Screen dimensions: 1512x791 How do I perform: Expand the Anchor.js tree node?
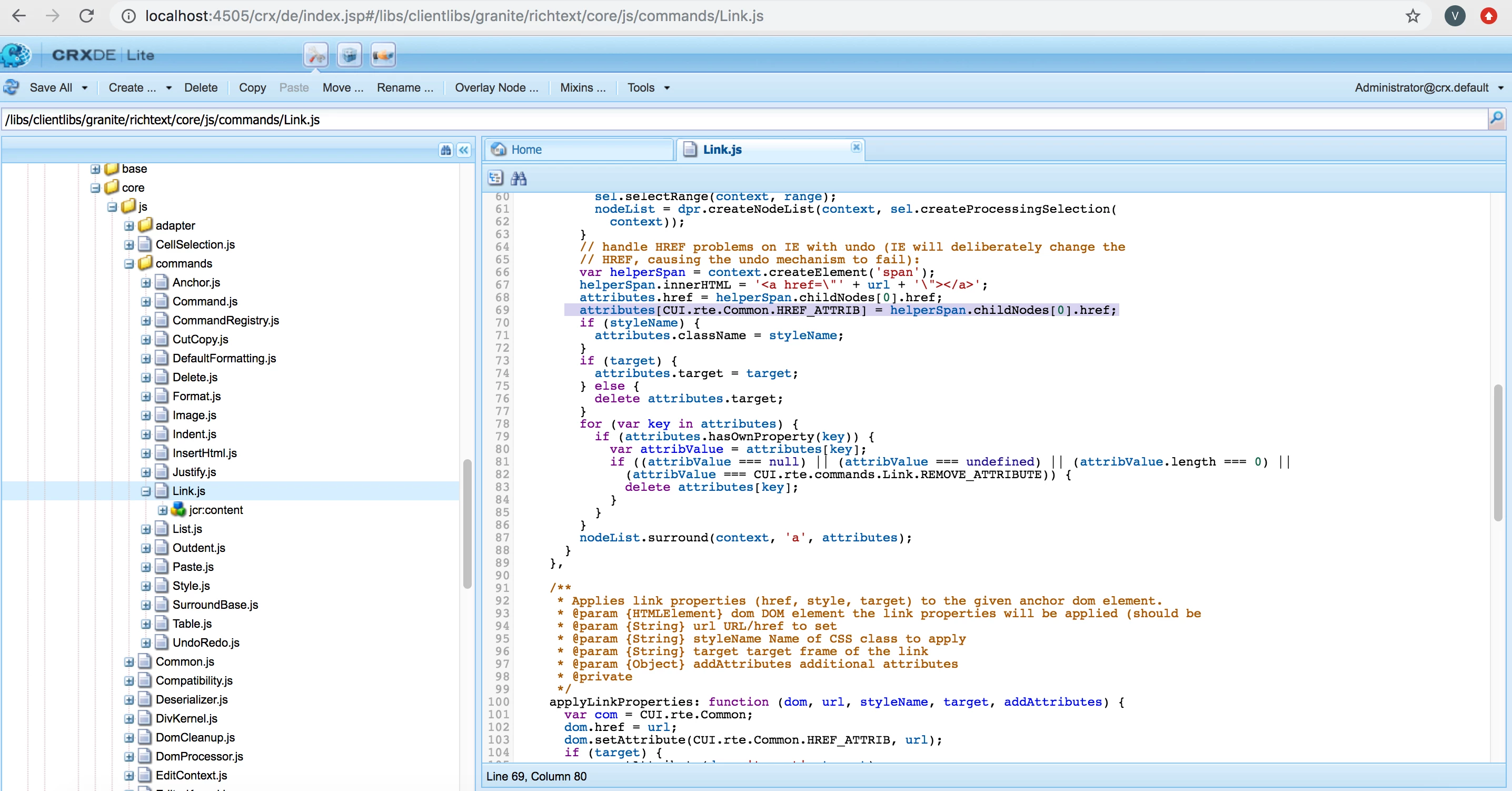tap(145, 283)
